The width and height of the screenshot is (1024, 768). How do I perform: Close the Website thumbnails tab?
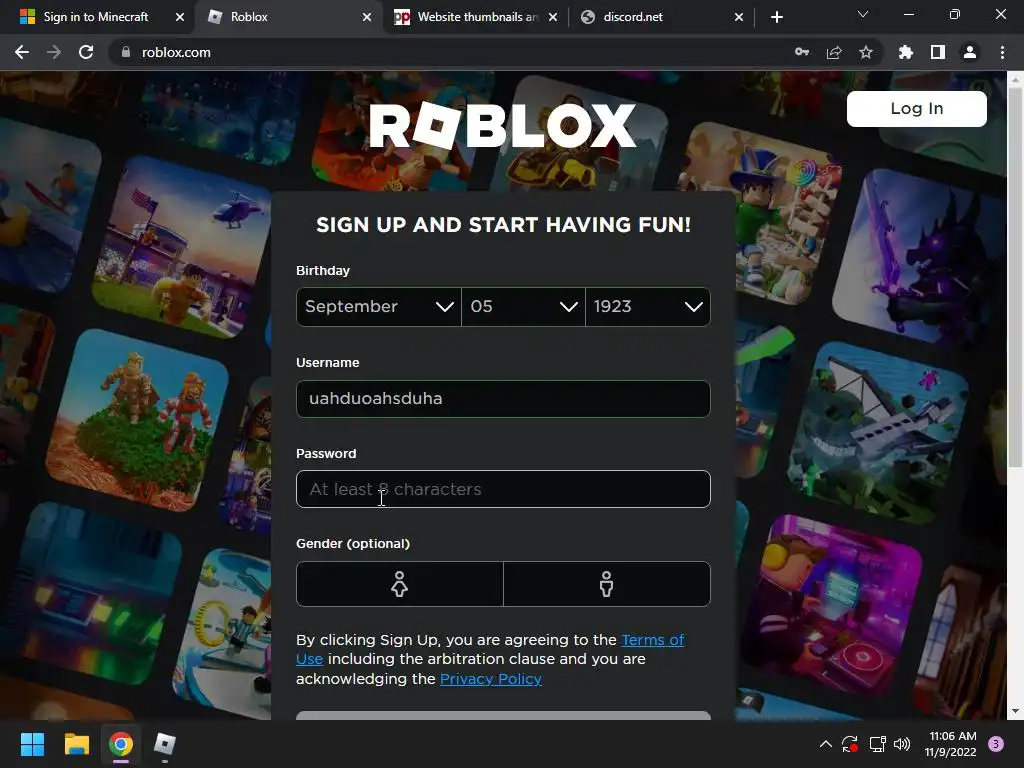pyautogui.click(x=553, y=17)
